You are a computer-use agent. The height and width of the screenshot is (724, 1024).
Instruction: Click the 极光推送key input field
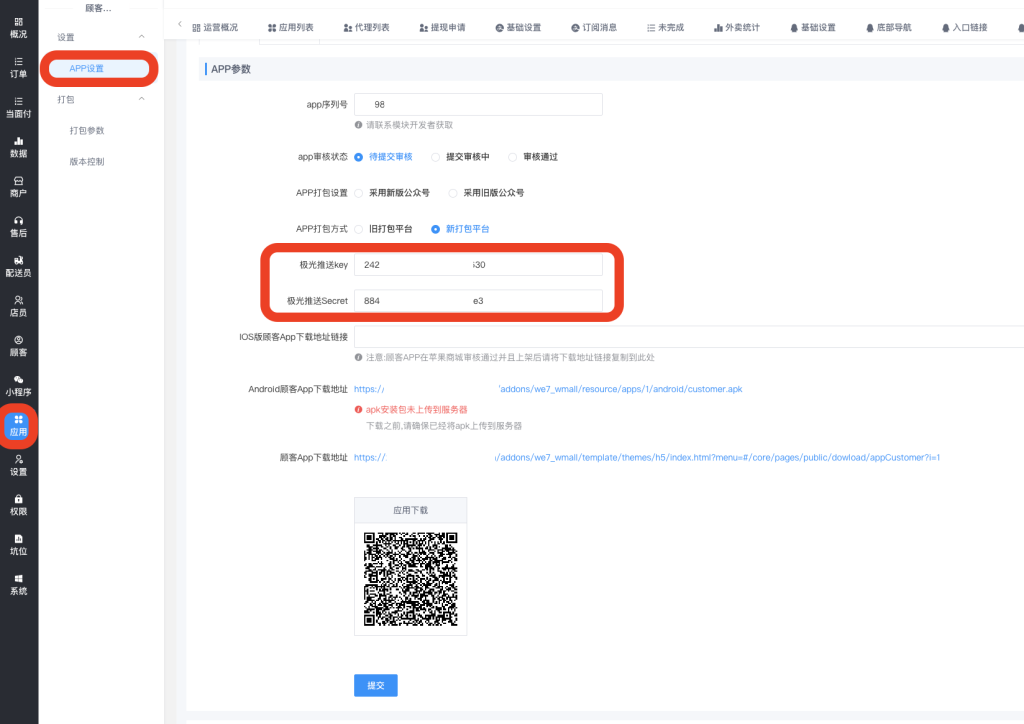click(478, 265)
